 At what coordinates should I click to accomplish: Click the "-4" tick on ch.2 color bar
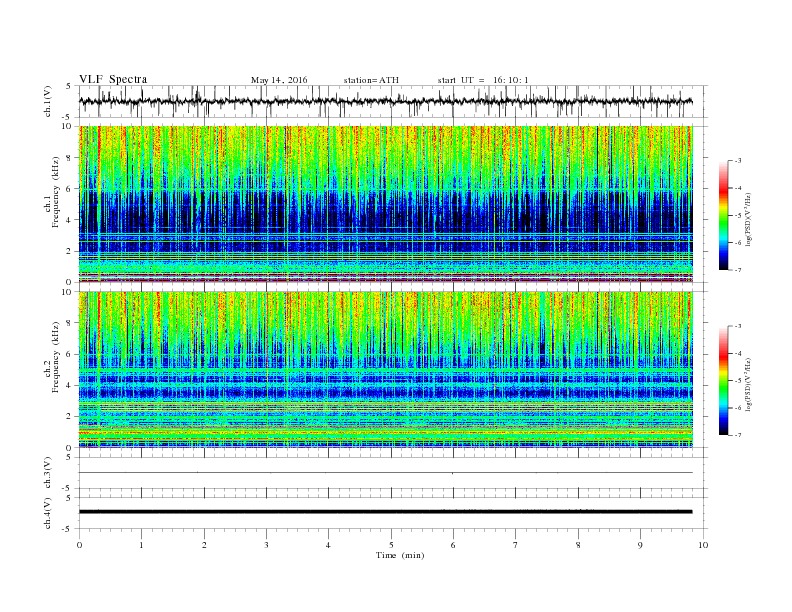[x=737, y=353]
